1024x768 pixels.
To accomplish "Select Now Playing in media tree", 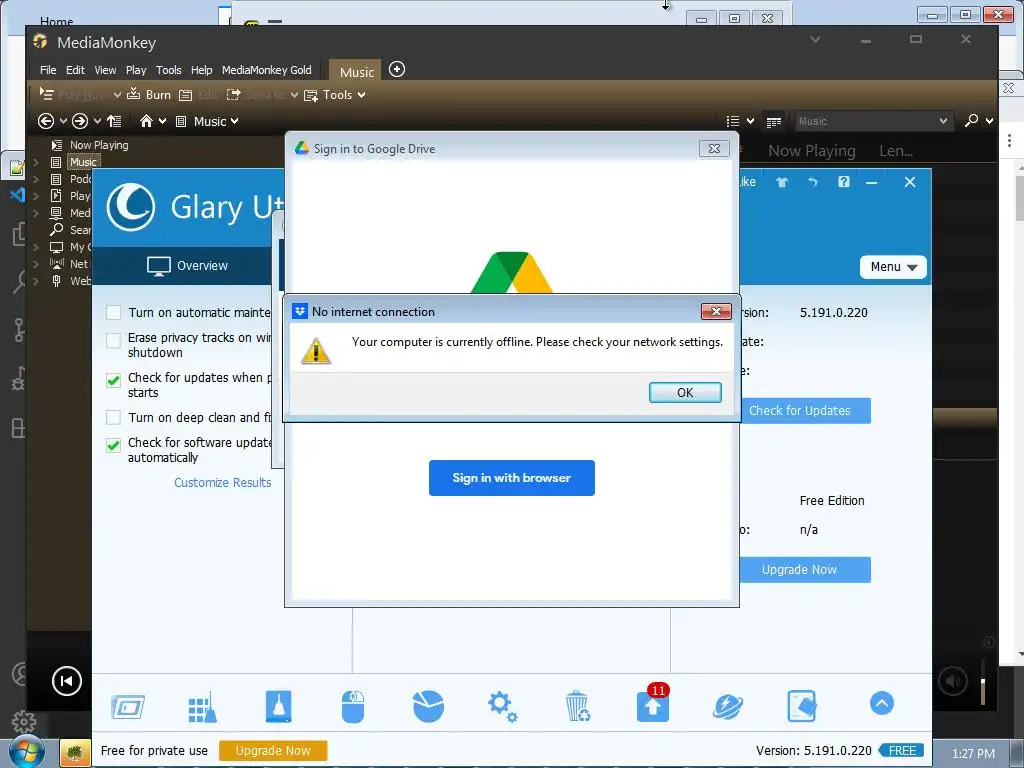I will tap(99, 145).
